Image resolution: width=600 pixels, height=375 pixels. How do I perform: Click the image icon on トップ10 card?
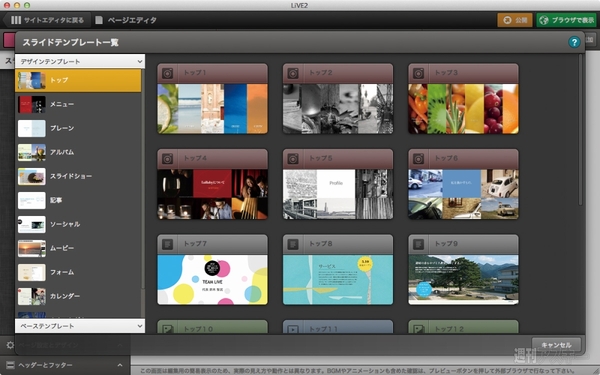168,329
